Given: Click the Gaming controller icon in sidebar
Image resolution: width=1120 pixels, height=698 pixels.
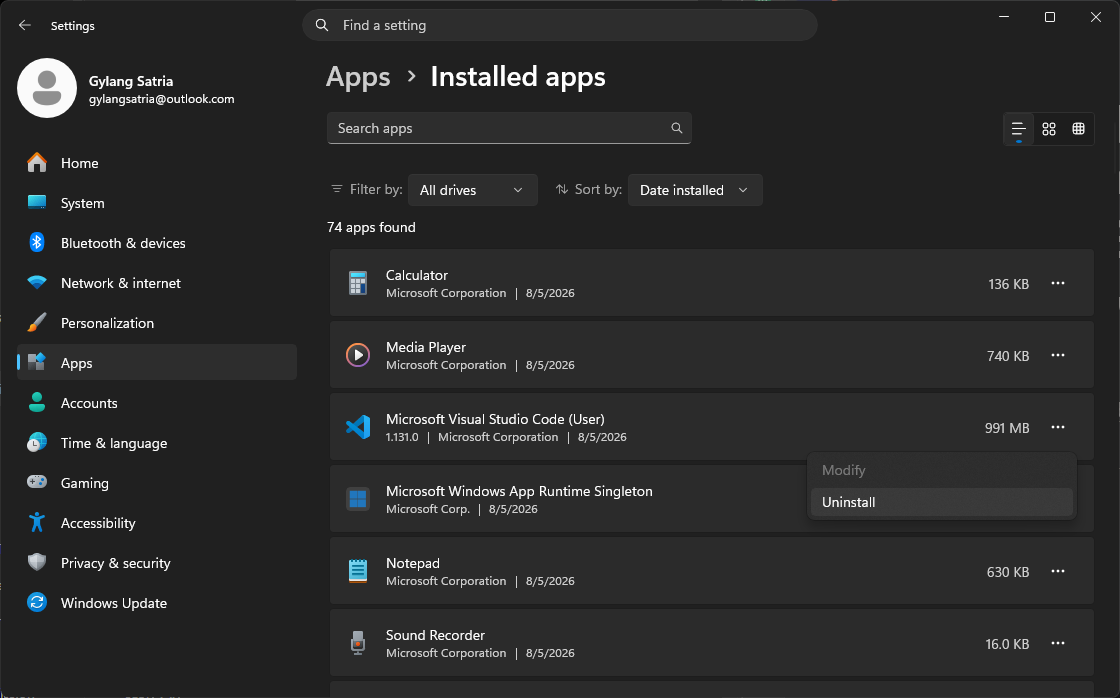Looking at the screenshot, I should 36,483.
